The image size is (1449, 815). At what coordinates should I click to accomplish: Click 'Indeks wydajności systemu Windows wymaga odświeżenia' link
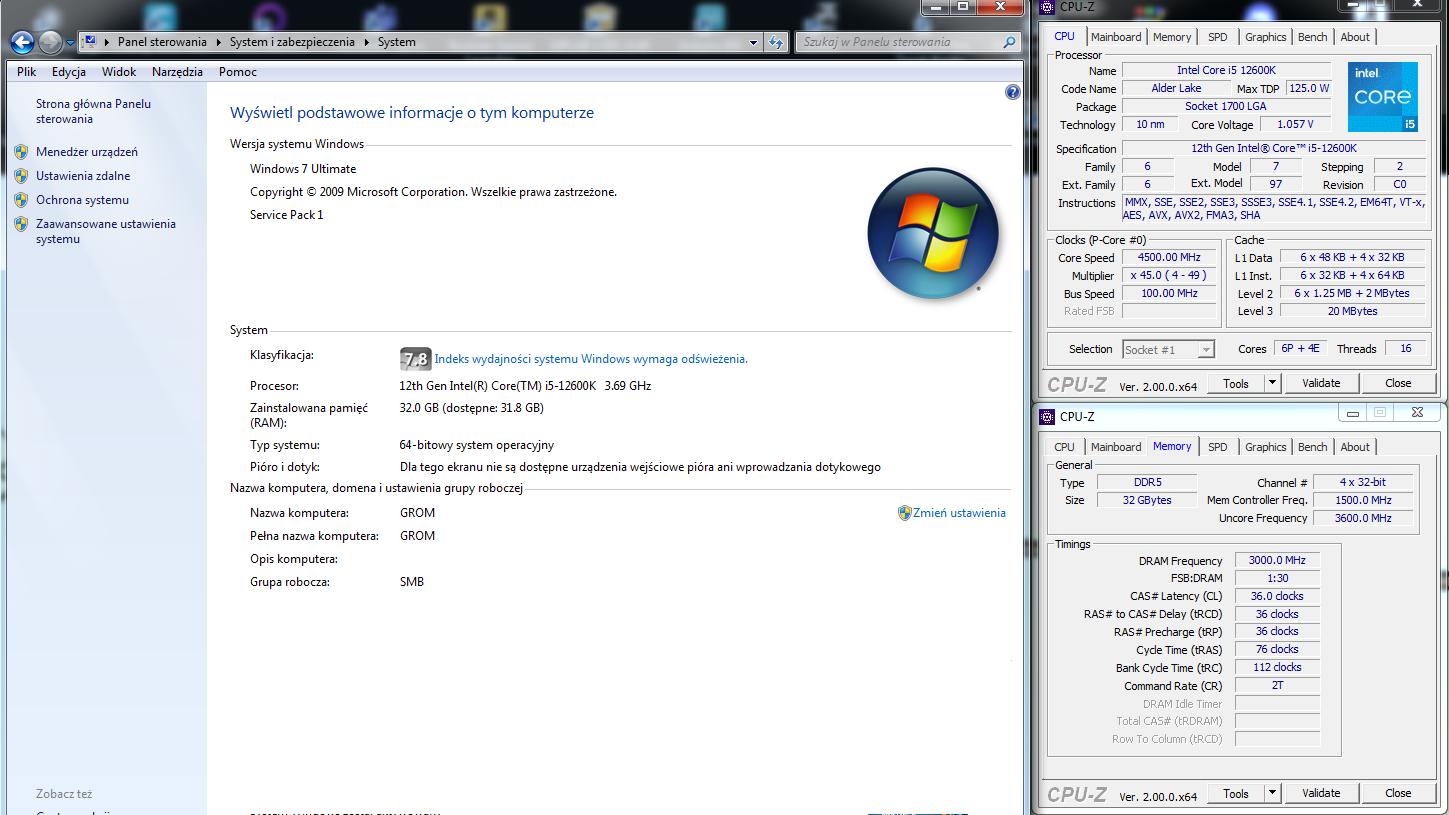[591, 359]
